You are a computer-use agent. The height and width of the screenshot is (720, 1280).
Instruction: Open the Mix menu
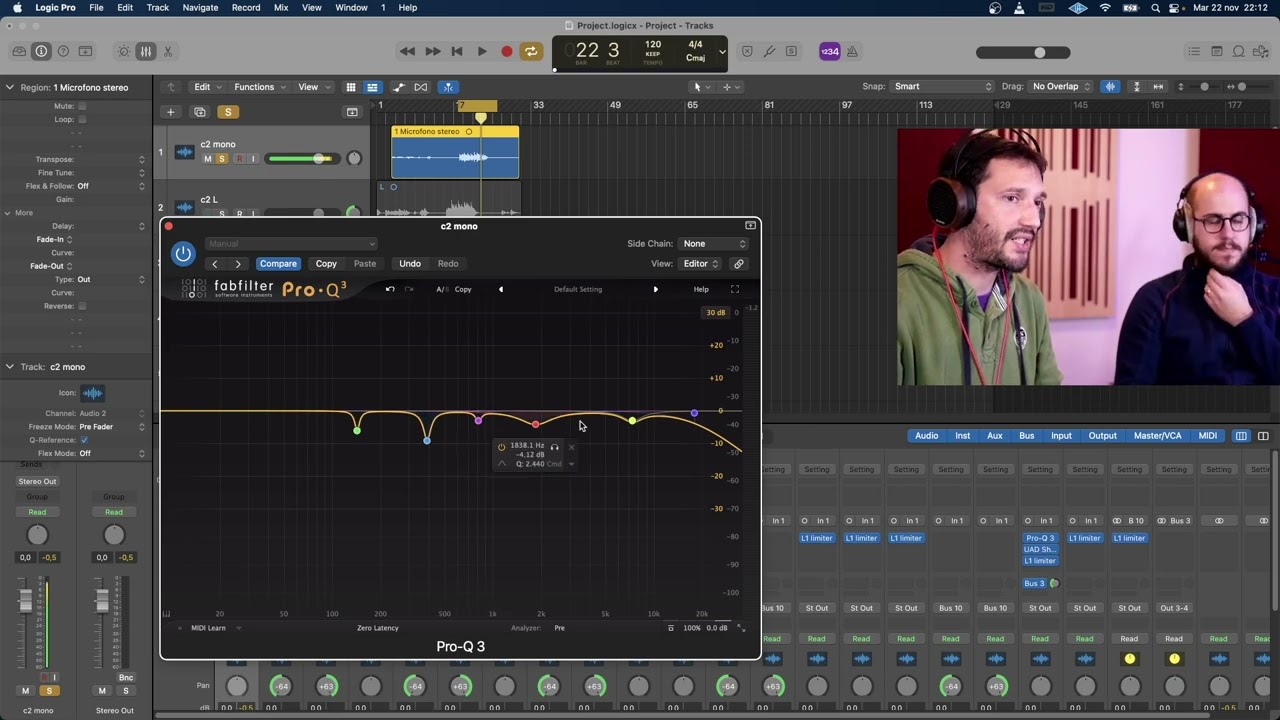click(x=281, y=8)
